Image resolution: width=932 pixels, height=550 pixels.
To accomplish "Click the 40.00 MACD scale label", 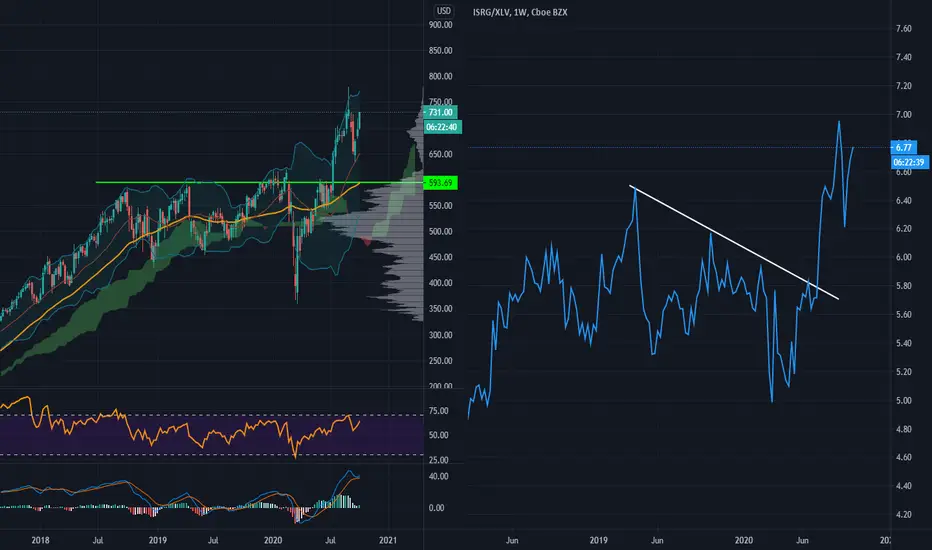I will (439, 476).
